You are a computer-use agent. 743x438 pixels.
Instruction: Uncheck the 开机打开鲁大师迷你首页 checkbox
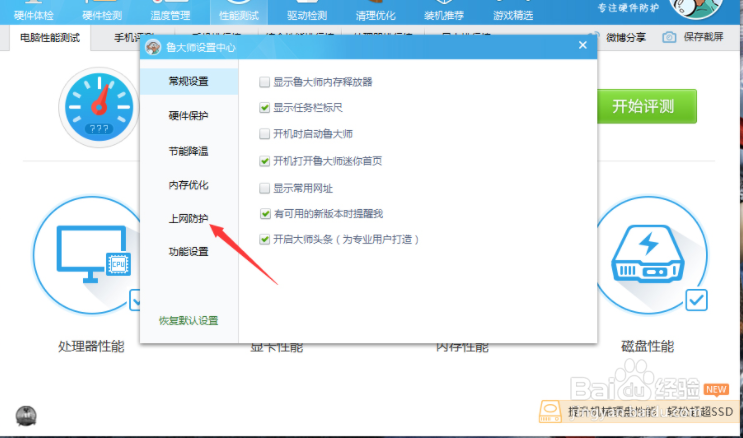[264, 161]
